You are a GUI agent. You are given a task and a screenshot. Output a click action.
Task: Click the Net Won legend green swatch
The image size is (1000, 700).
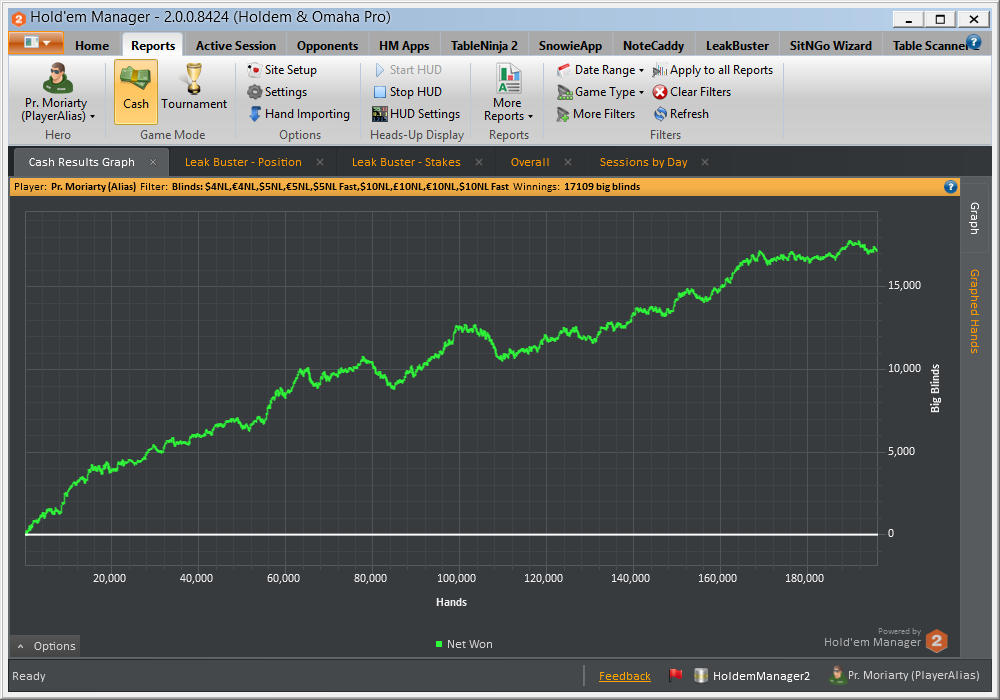[x=439, y=644]
